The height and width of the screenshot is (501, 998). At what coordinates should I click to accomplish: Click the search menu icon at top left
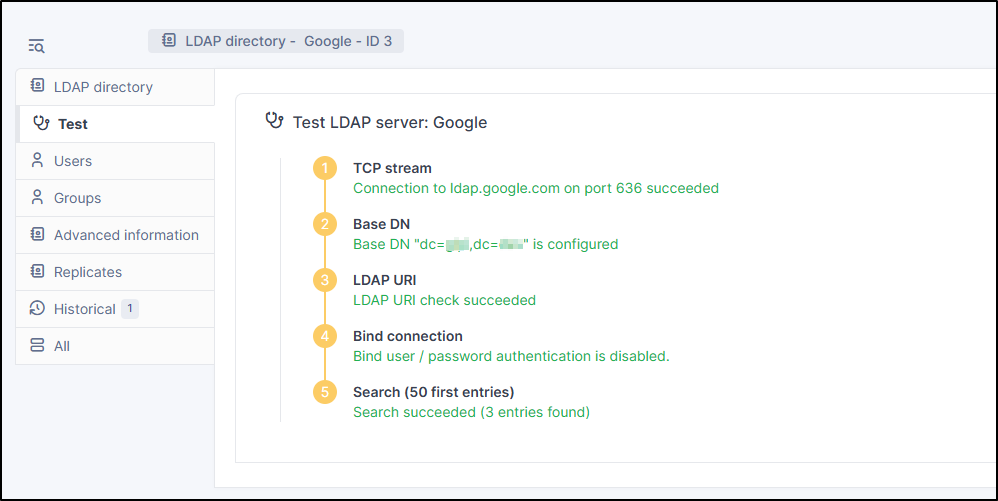[36, 45]
